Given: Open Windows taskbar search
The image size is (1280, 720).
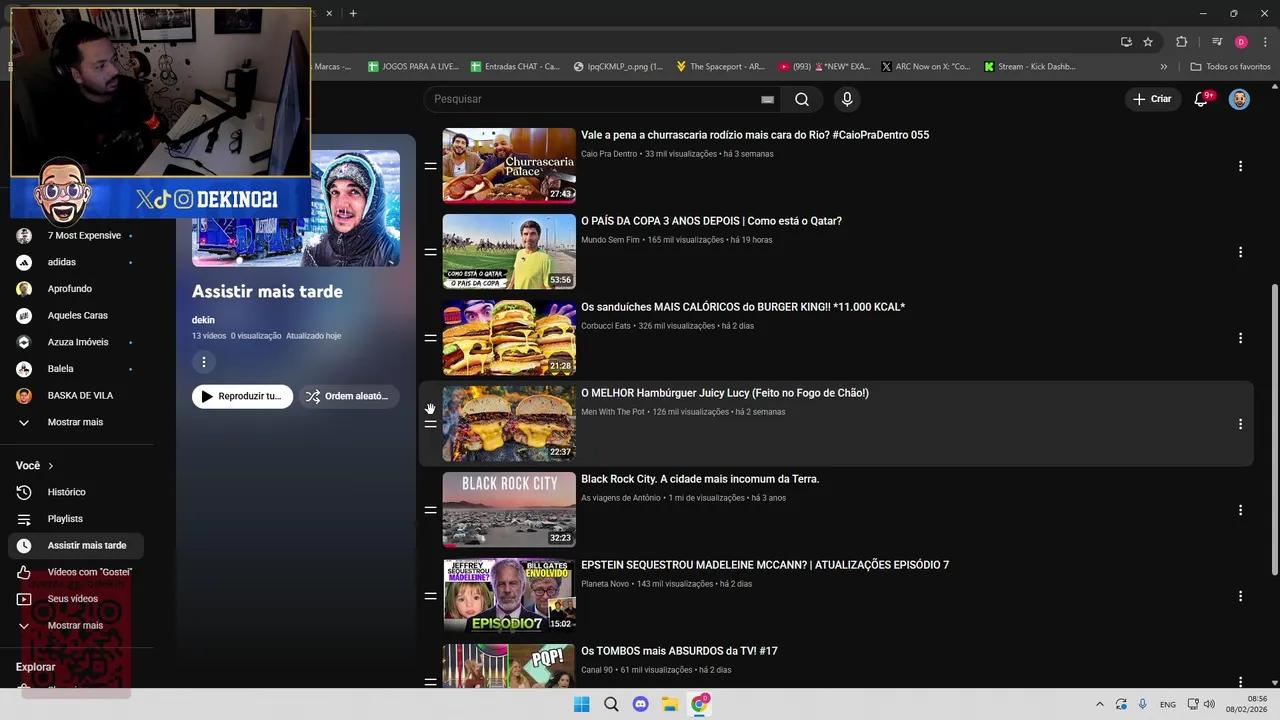Looking at the screenshot, I should [611, 704].
